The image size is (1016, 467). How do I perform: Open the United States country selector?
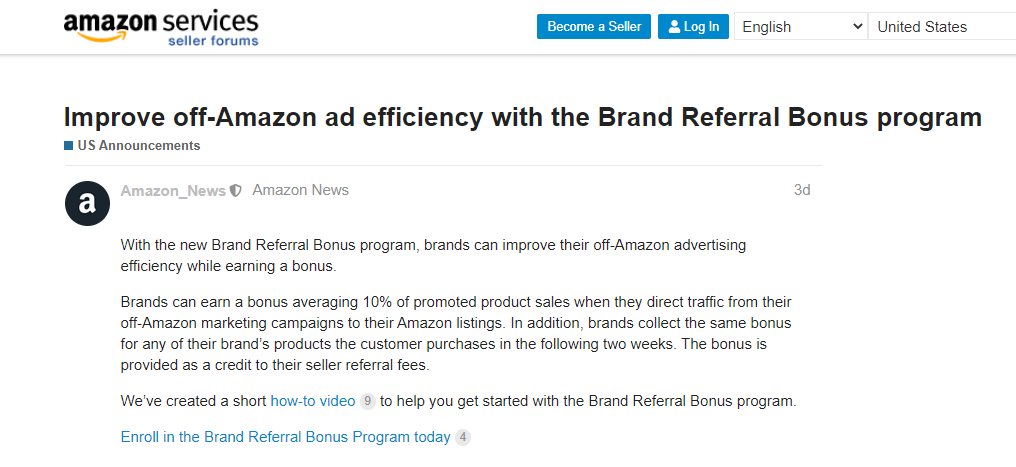click(942, 27)
